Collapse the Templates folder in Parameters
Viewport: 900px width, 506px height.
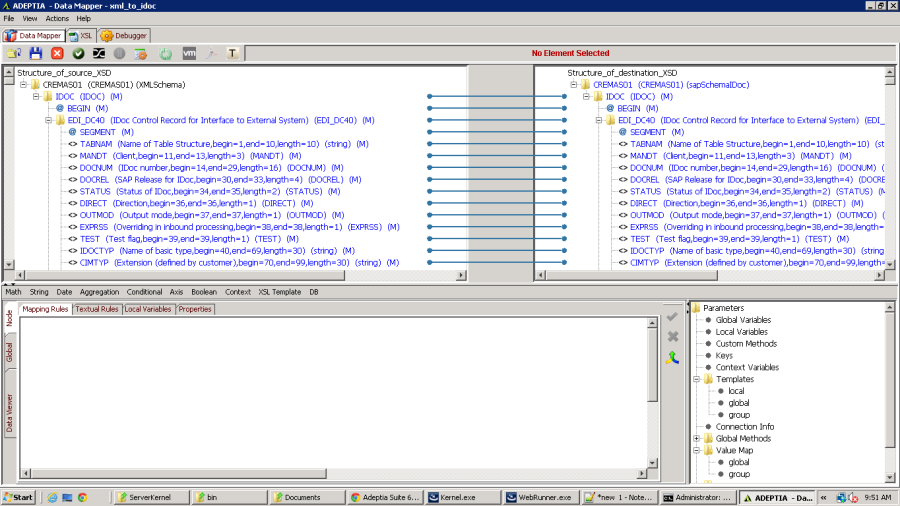click(697, 379)
